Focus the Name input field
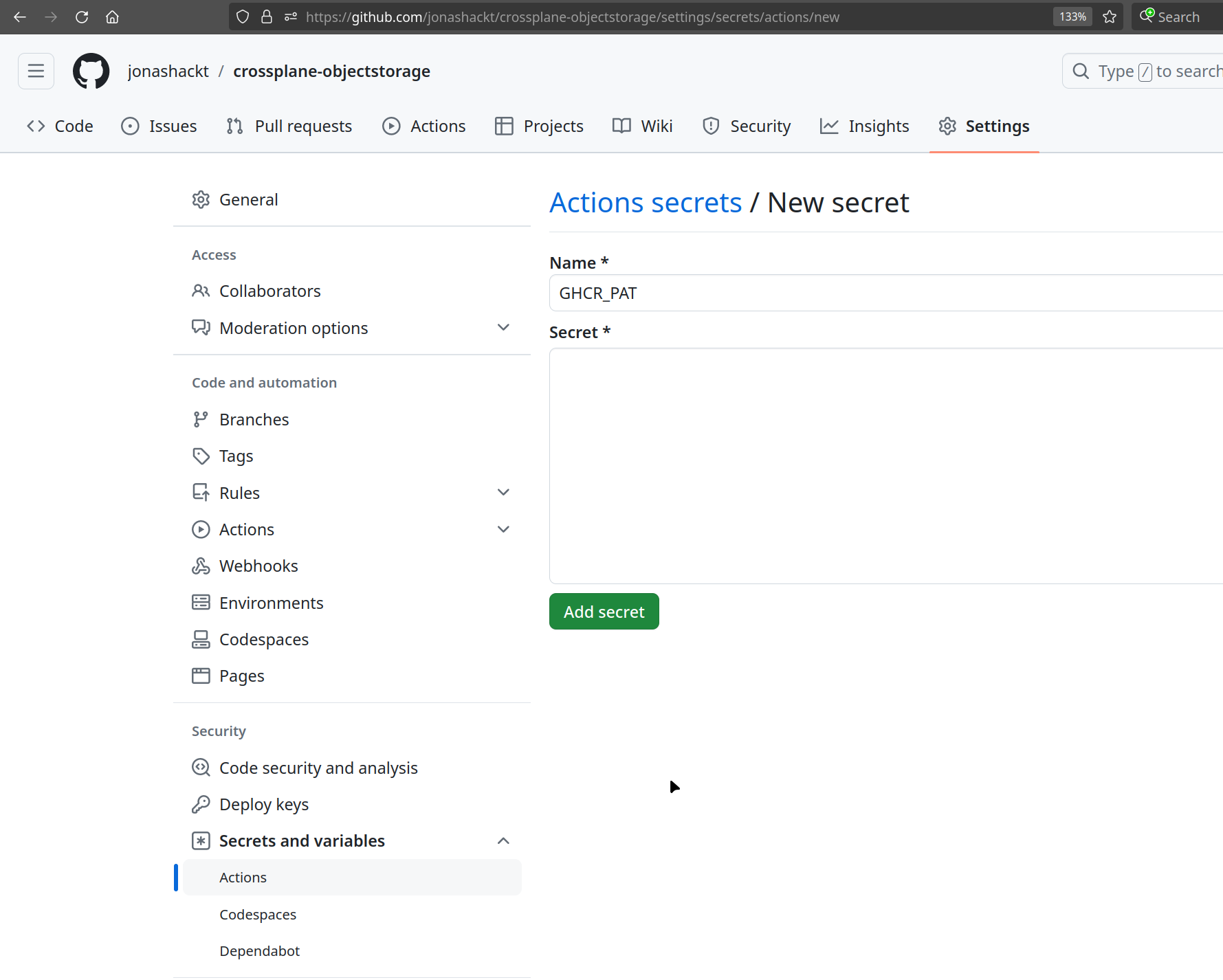Image resolution: width=1223 pixels, height=980 pixels. pyautogui.click(x=886, y=293)
